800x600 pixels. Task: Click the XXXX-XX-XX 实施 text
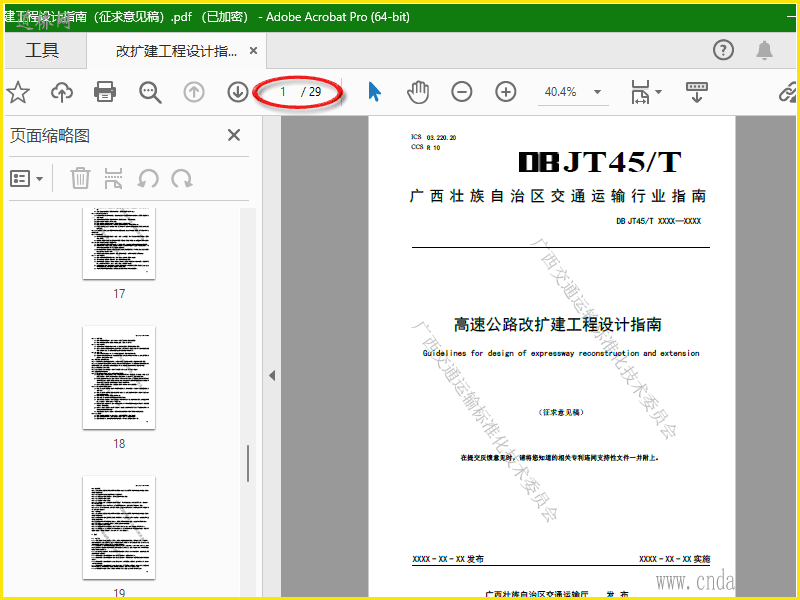[x=674, y=559]
